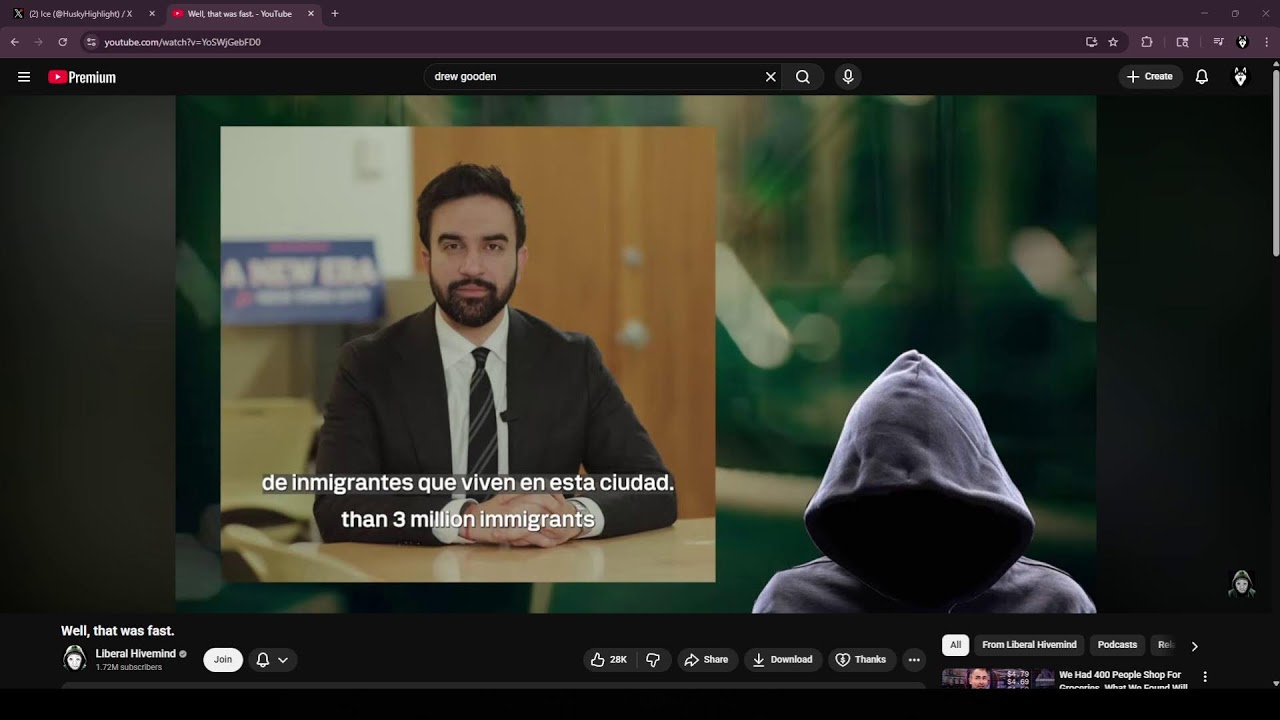1280x720 pixels.
Task: Open a new browser tab
Action: click(x=335, y=14)
